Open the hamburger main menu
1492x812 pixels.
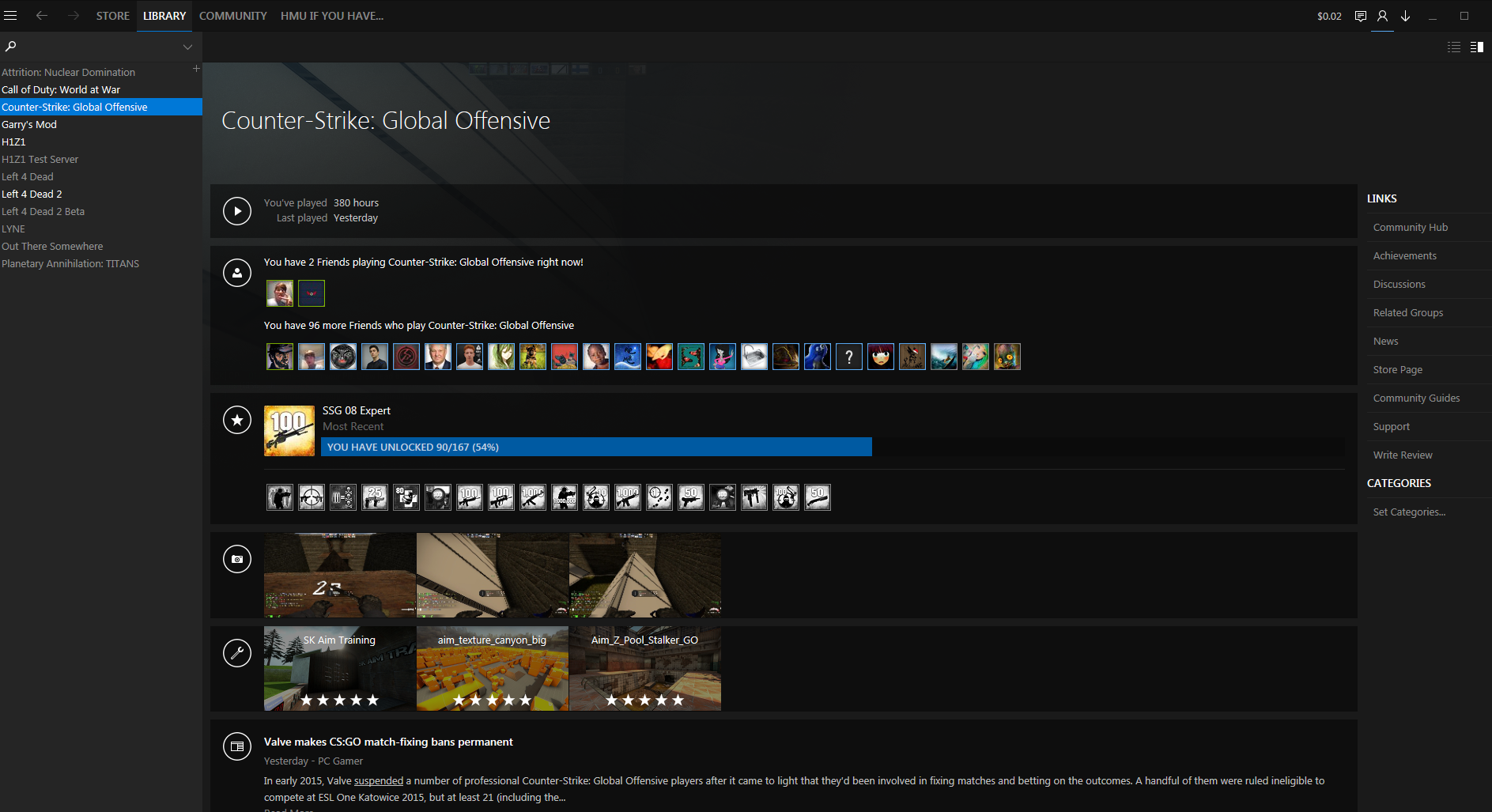(10, 16)
